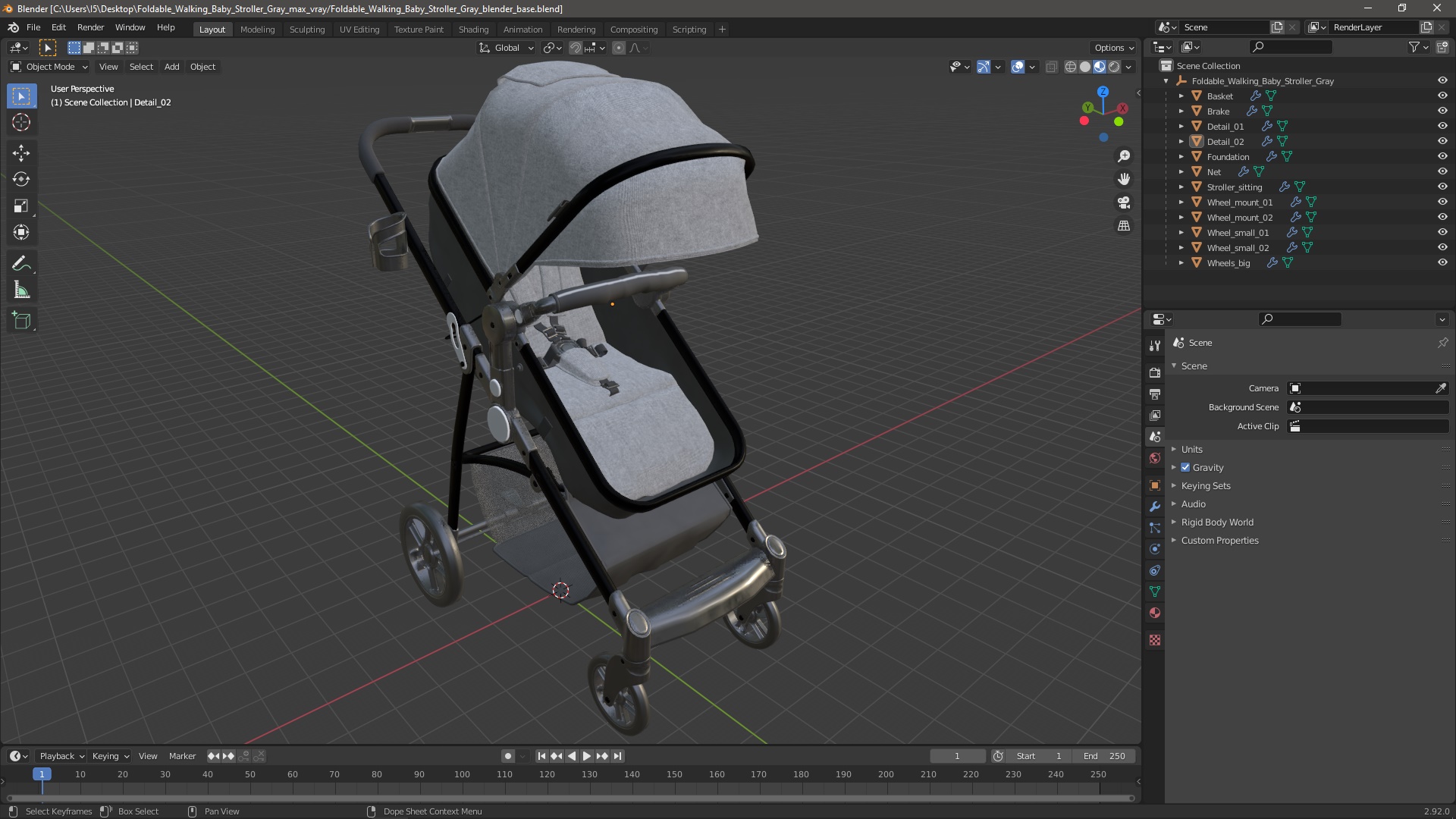Image resolution: width=1456 pixels, height=819 pixels.
Task: Select the Measure tool
Action: [21, 290]
